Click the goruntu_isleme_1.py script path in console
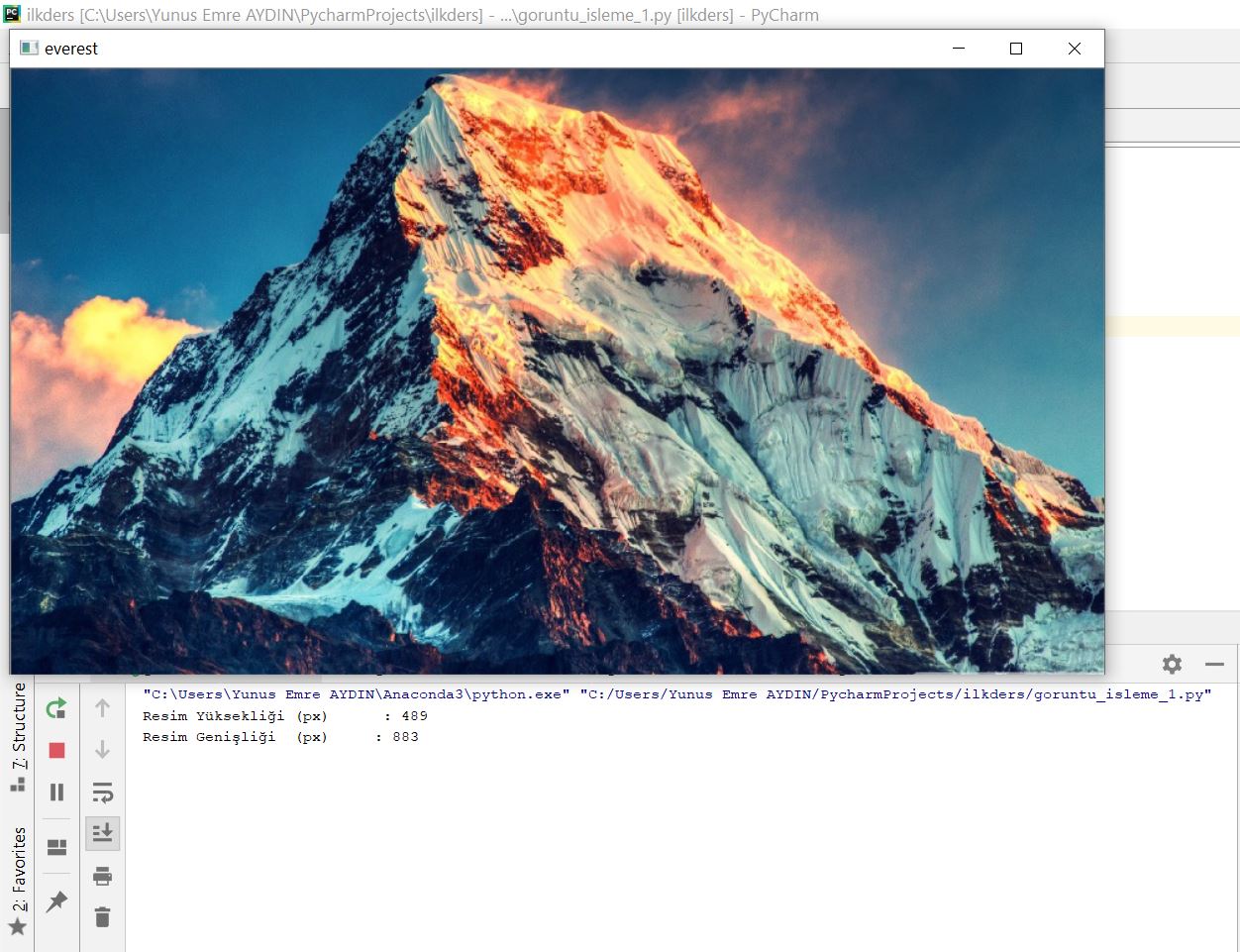 (x=895, y=694)
